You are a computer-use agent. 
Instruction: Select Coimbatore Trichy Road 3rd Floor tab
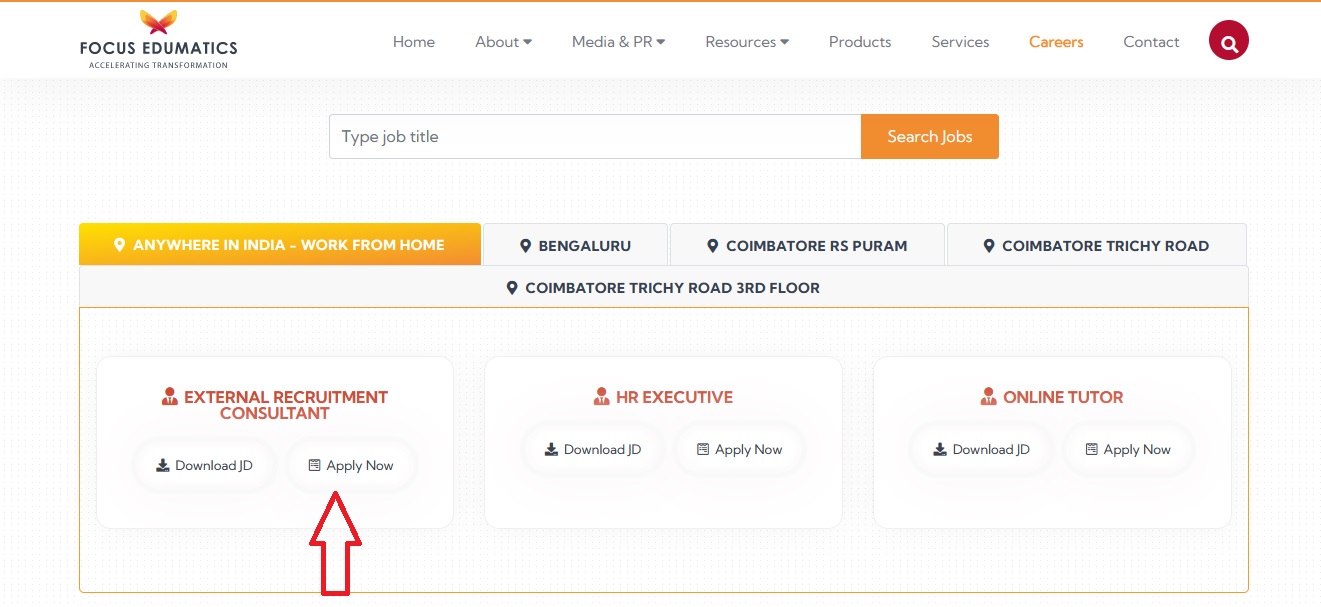[x=663, y=288]
